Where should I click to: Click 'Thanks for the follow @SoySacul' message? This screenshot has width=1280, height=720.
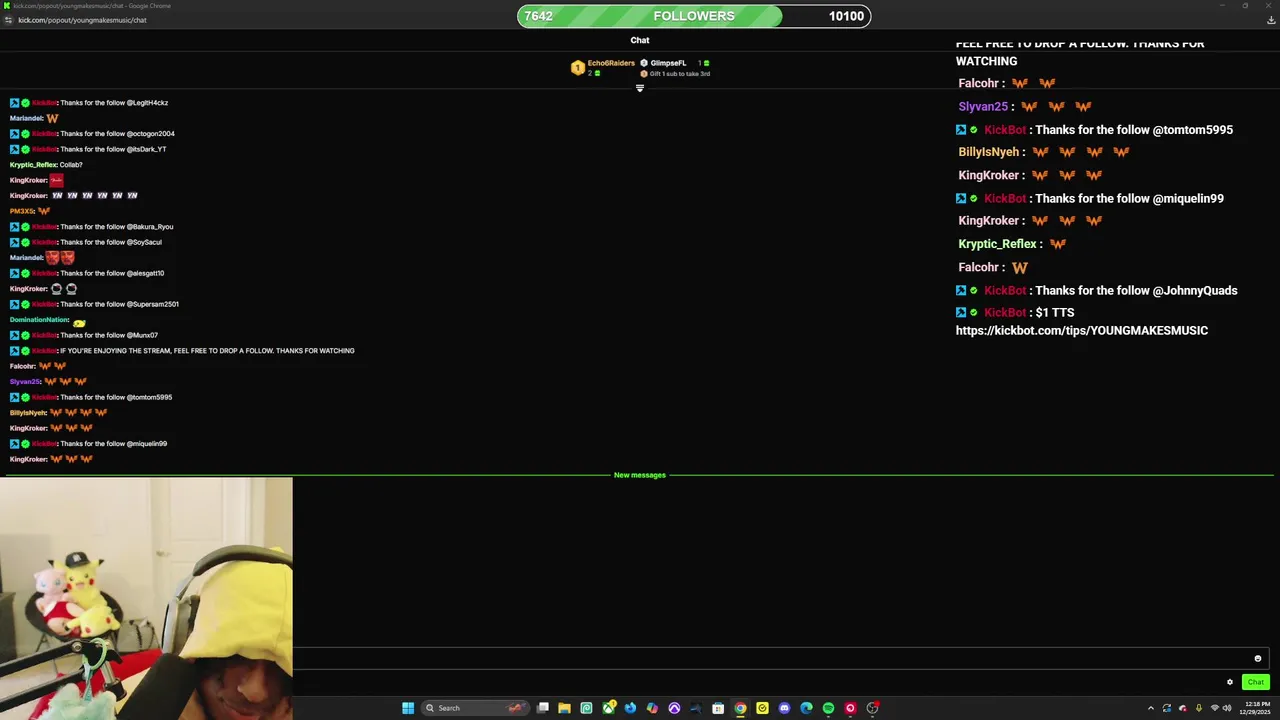pyautogui.click(x=110, y=242)
